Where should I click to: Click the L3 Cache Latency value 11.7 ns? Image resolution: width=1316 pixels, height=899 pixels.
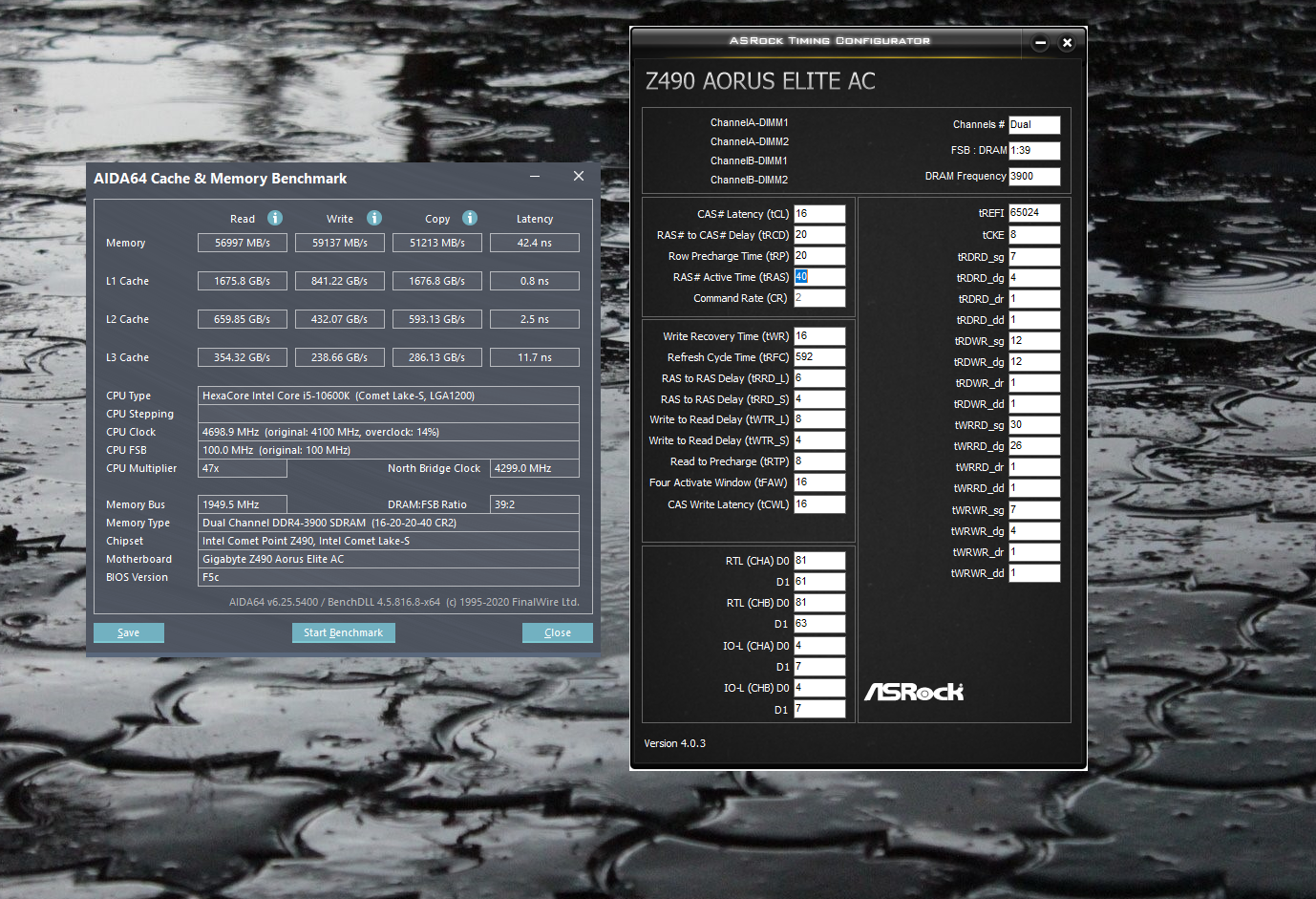535,357
